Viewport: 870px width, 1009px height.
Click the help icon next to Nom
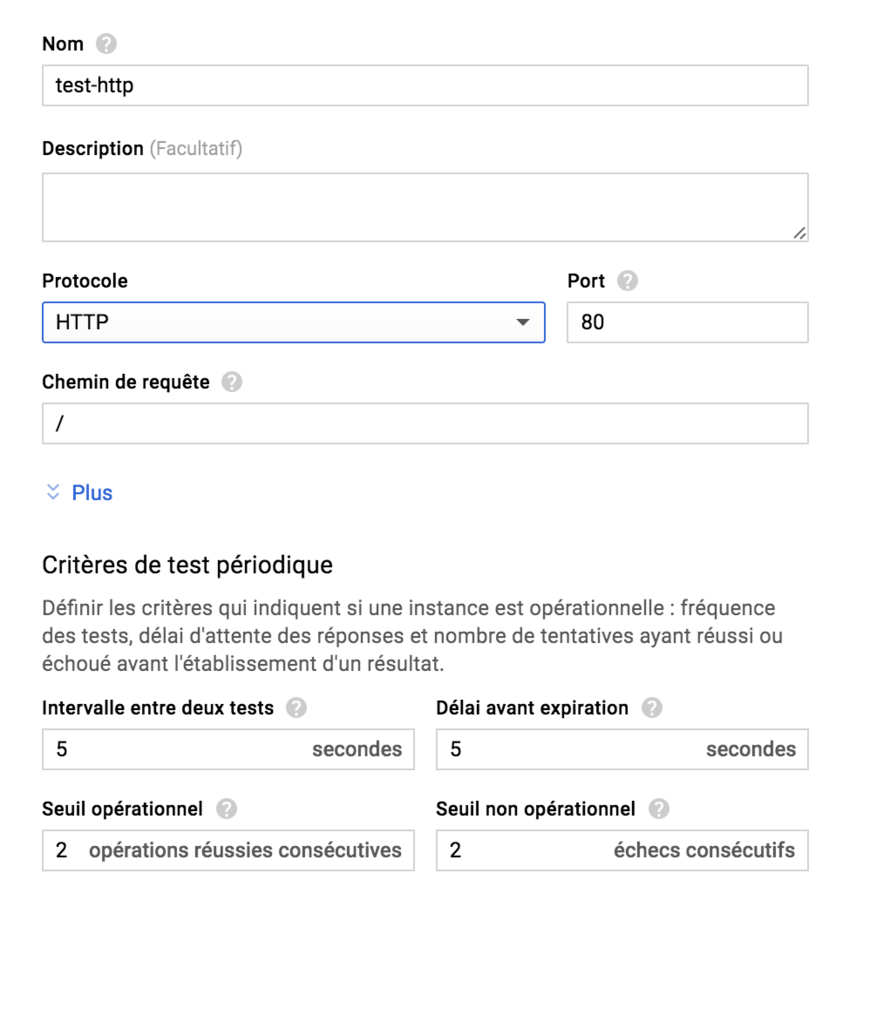point(104,43)
